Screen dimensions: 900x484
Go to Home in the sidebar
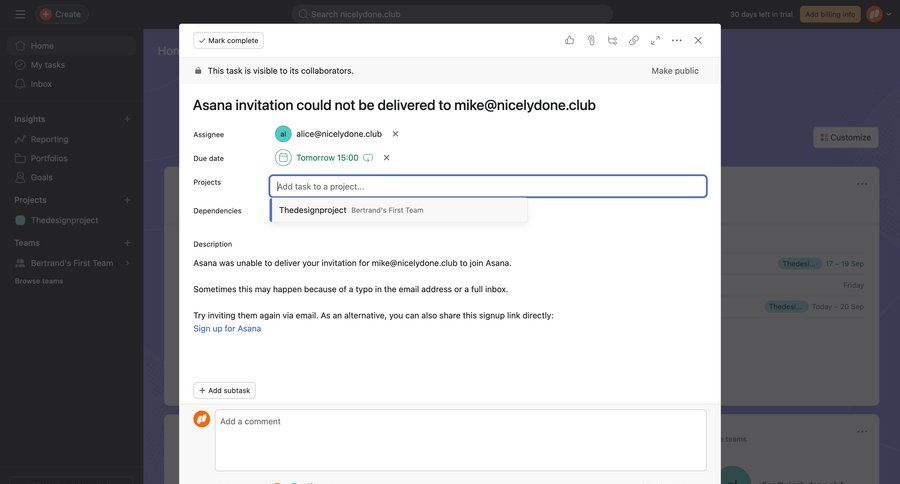[x=71, y=45]
